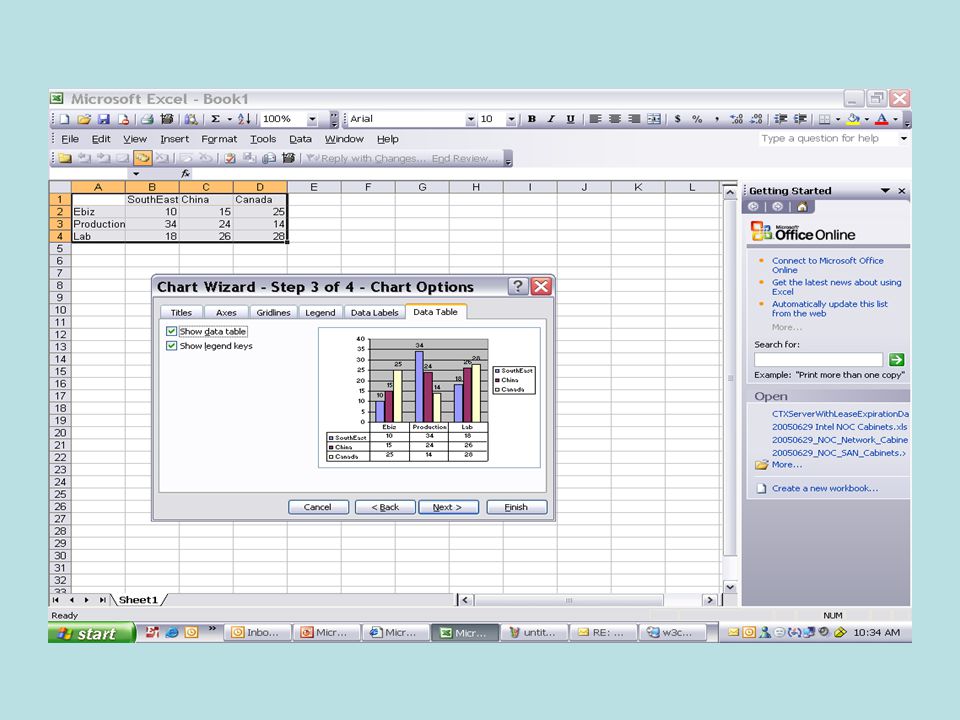This screenshot has height=720, width=960.
Task: Switch to the Gridlines tab
Action: [x=273, y=312]
